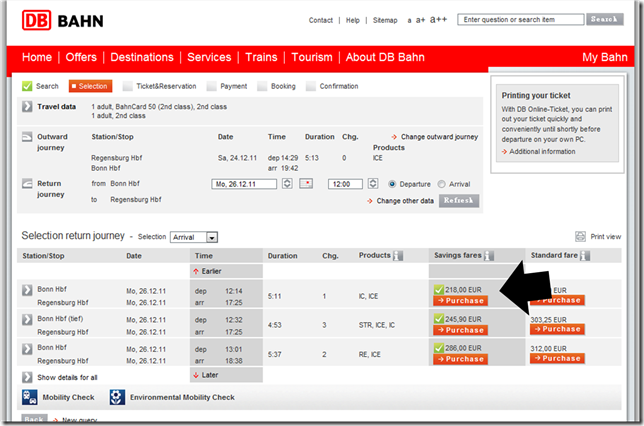The image size is (644, 426).
Task: Expand the Travel data section
Action: (x=27, y=107)
